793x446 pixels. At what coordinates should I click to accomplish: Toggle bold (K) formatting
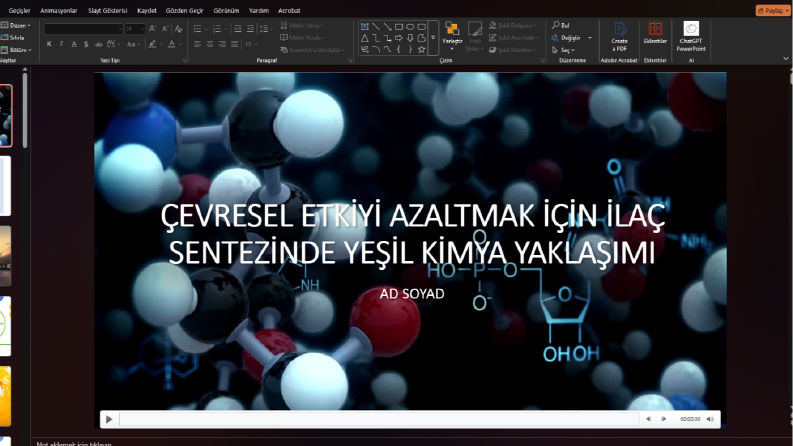click(49, 44)
